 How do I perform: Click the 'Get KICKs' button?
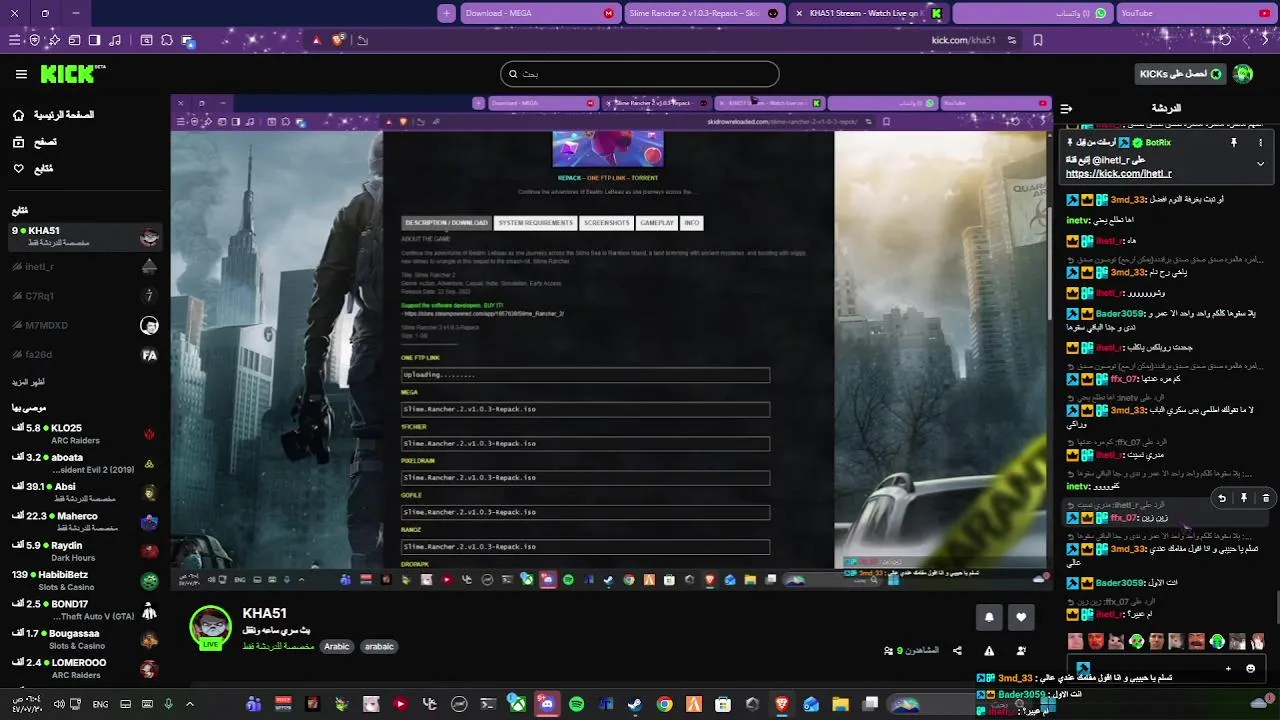click(1181, 74)
